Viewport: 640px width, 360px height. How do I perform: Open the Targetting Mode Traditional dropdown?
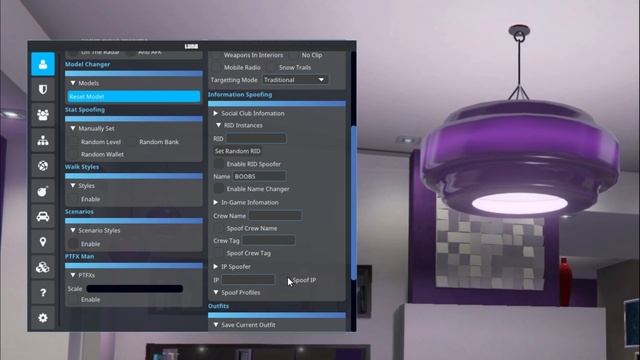point(295,80)
